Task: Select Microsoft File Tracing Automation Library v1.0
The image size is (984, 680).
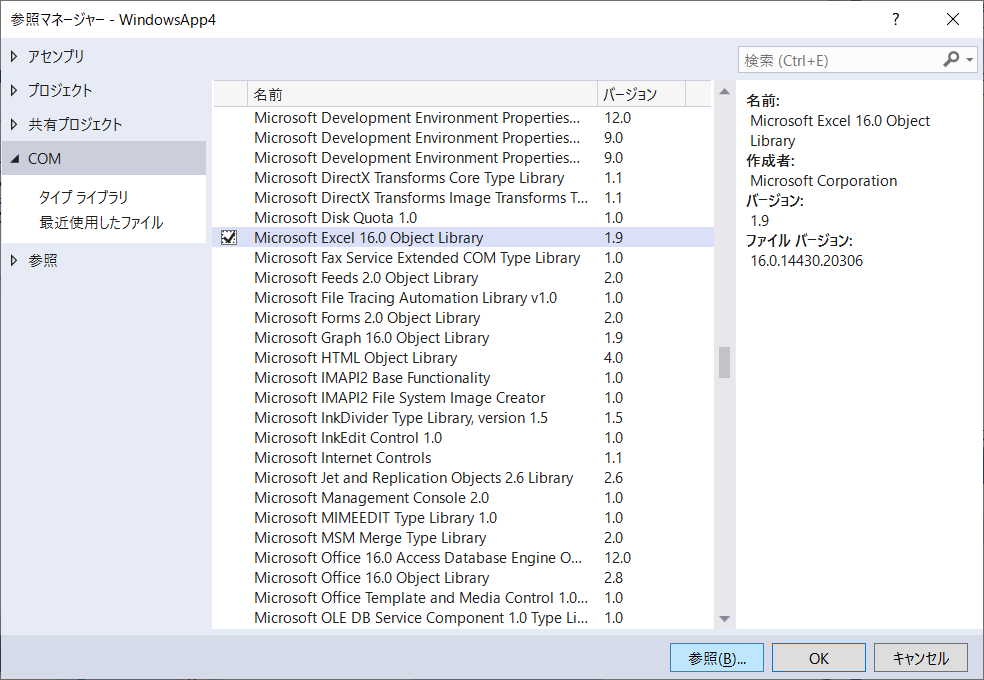Action: pyautogui.click(x=463, y=298)
